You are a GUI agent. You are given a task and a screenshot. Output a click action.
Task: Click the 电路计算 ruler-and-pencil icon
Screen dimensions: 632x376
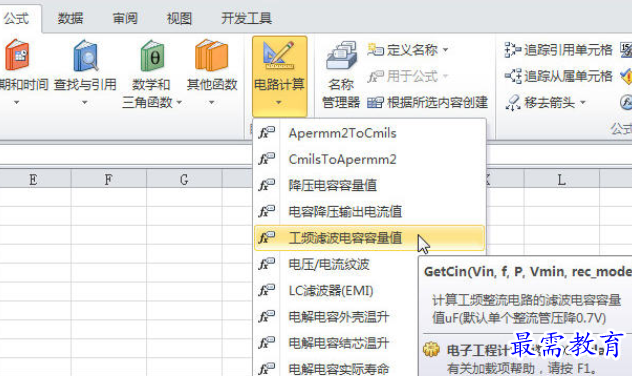(279, 55)
